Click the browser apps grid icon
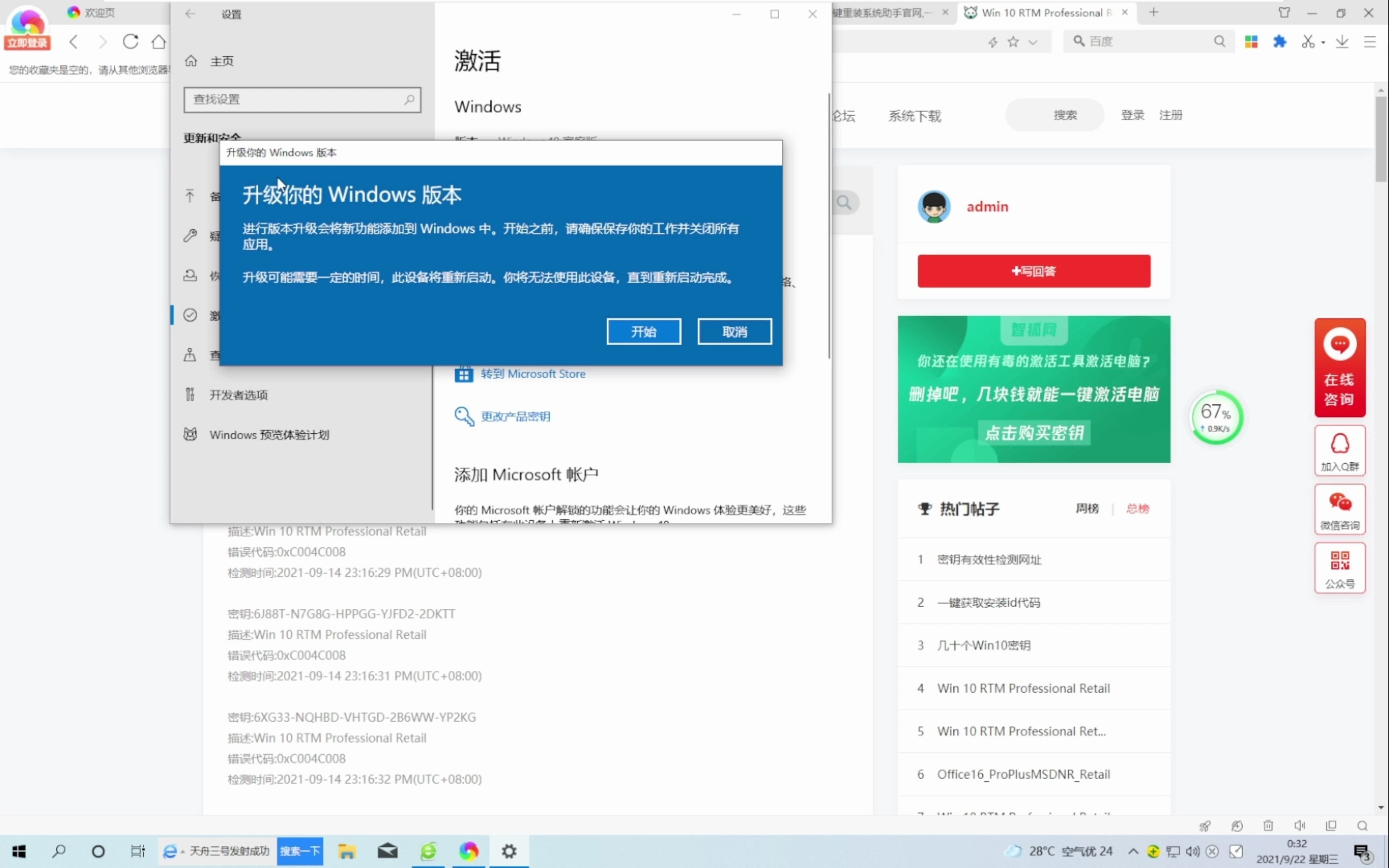The image size is (1389, 868). coord(1251,41)
